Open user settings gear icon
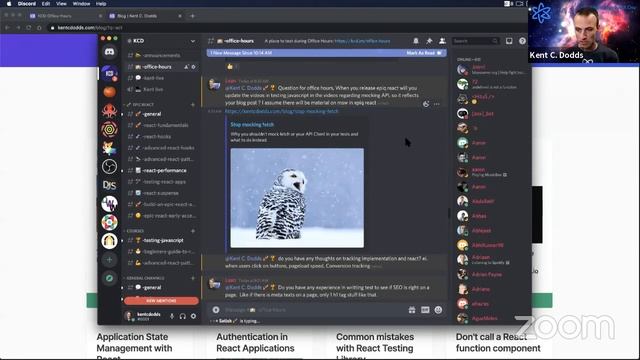This screenshot has width=640, height=360. (193, 316)
